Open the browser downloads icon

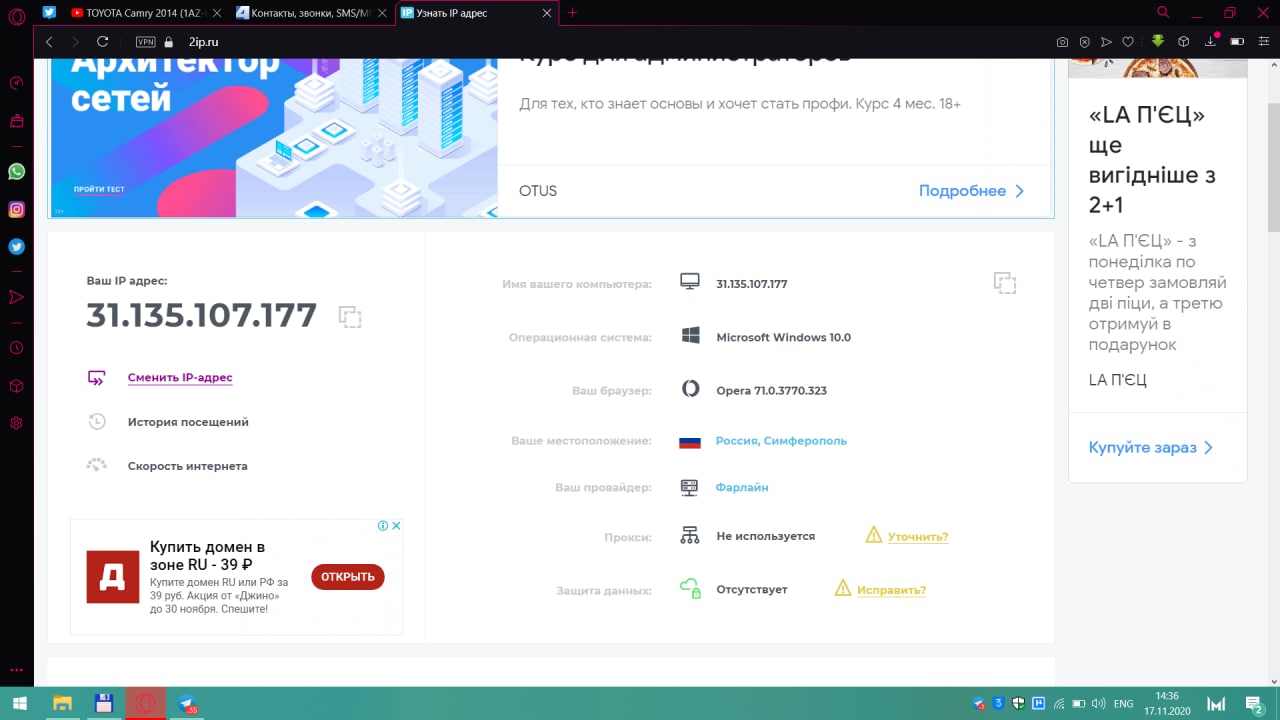coord(1210,42)
